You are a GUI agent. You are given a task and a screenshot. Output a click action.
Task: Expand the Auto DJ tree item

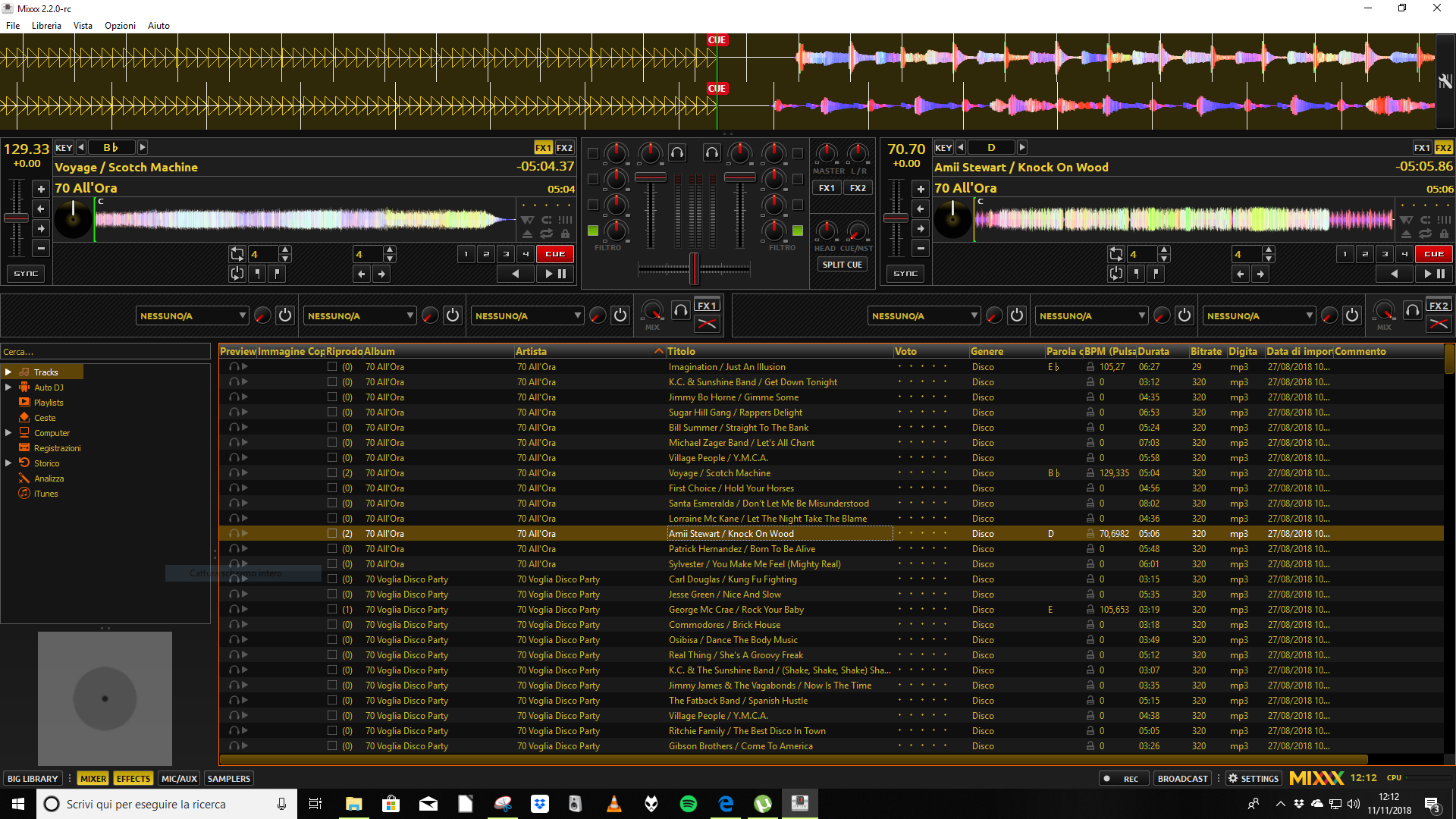coord(8,388)
